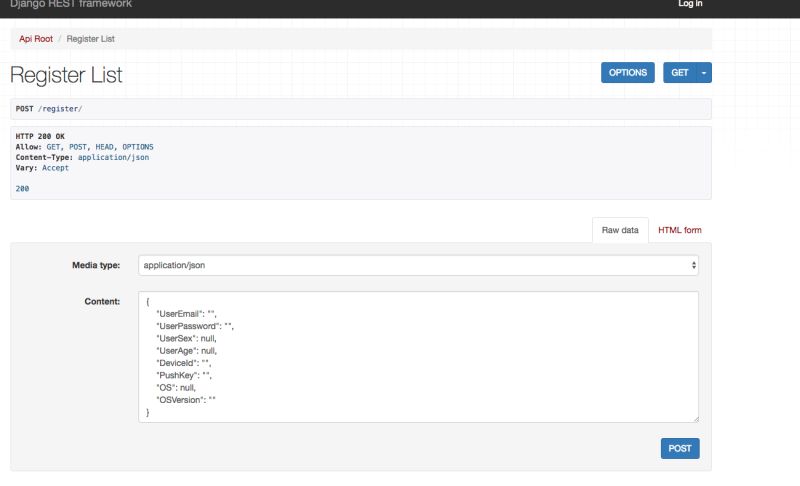Select the HTTP 200 OK status text

click(40, 136)
